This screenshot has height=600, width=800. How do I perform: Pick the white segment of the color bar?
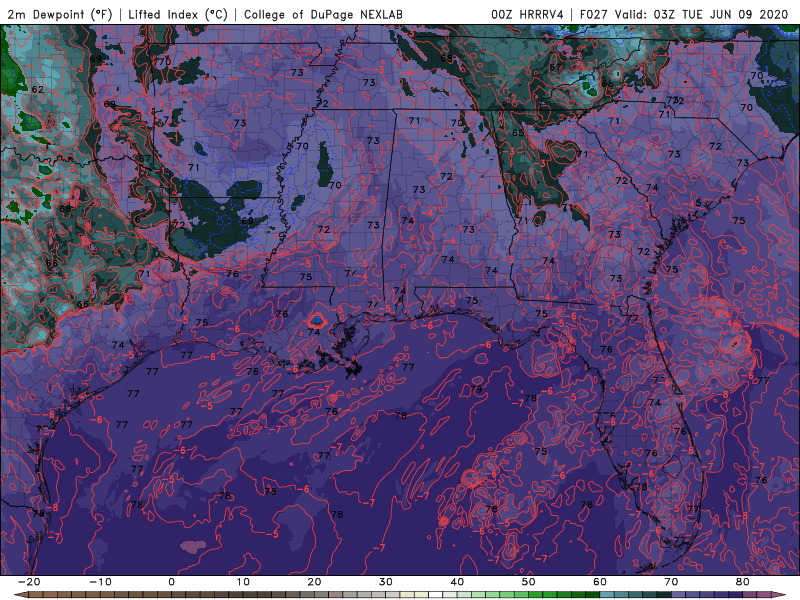pos(435,595)
